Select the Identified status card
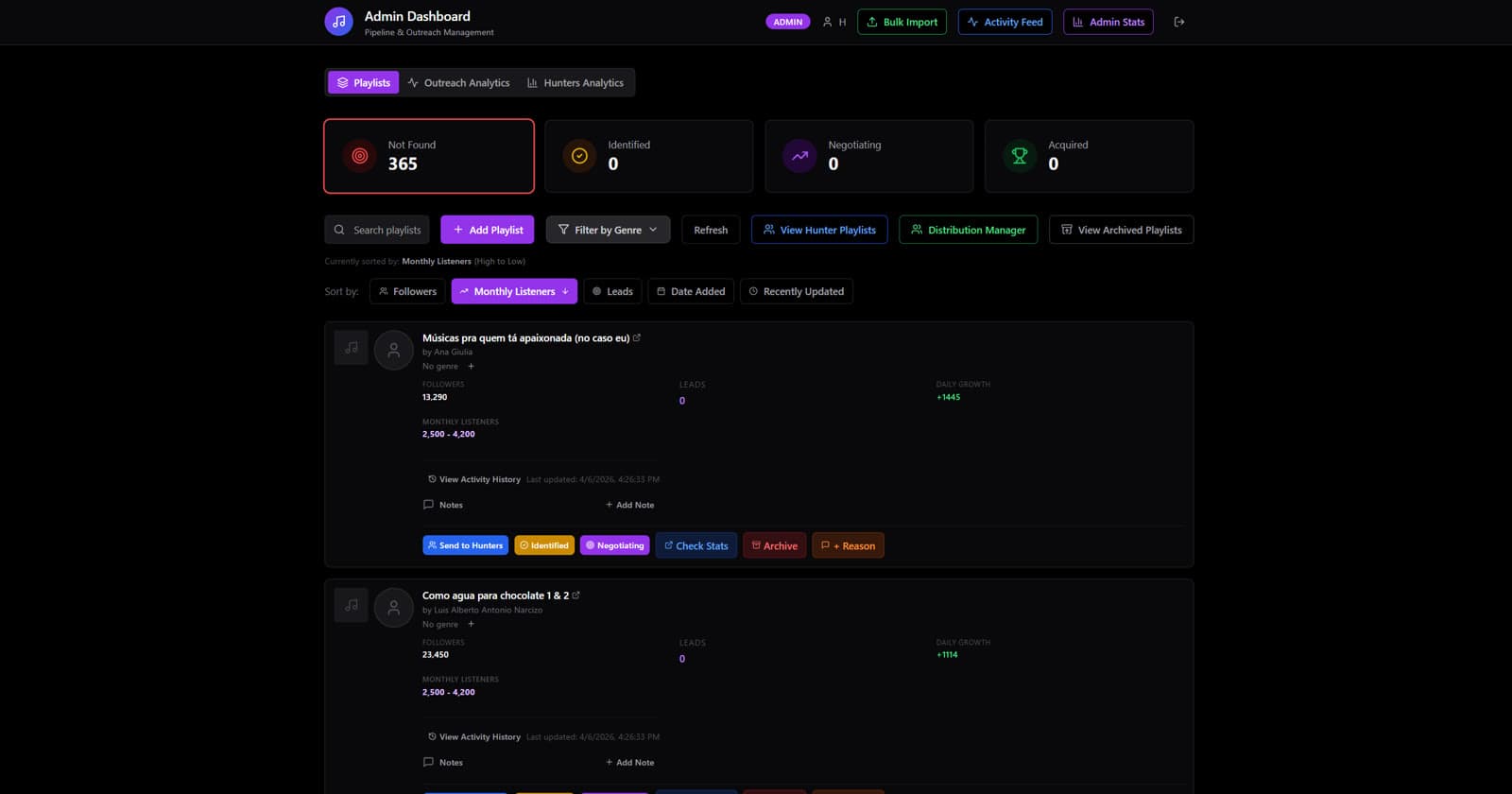Viewport: 1512px width, 794px height. pos(649,156)
